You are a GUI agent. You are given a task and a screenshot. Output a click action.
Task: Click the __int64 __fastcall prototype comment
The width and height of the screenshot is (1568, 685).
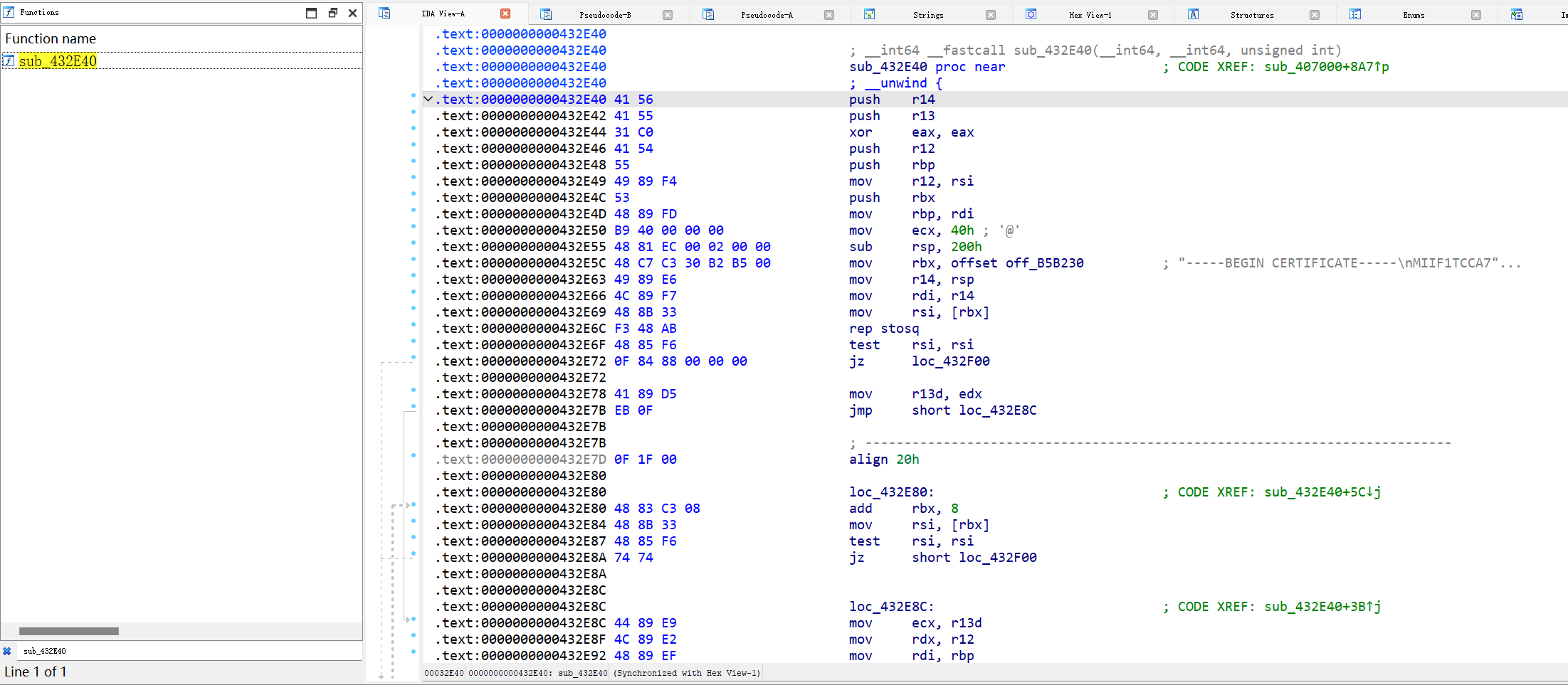click(x=1095, y=51)
